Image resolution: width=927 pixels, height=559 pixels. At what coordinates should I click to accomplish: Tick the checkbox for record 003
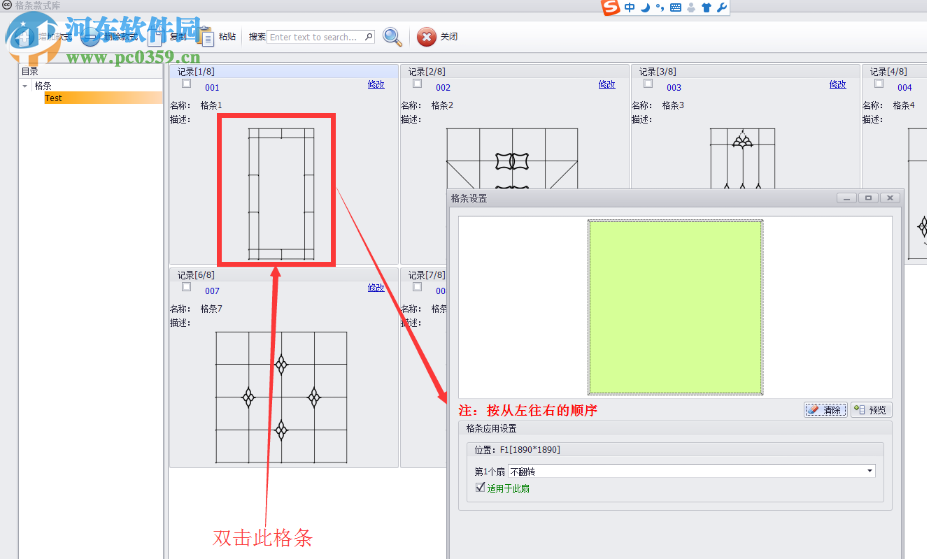pos(648,84)
